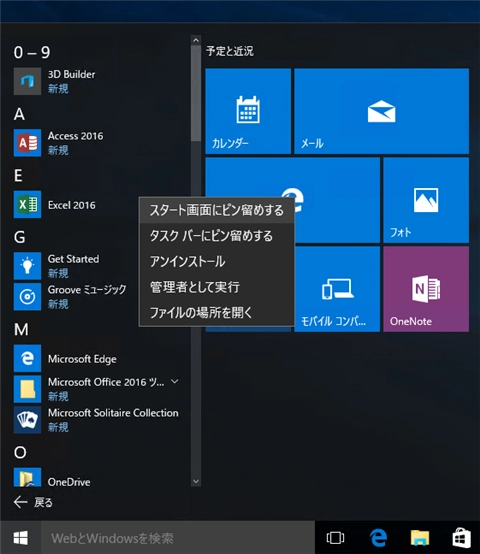Click the WebとWindowsを検索 search box
Image resolution: width=480 pixels, height=554 pixels.
point(178,538)
